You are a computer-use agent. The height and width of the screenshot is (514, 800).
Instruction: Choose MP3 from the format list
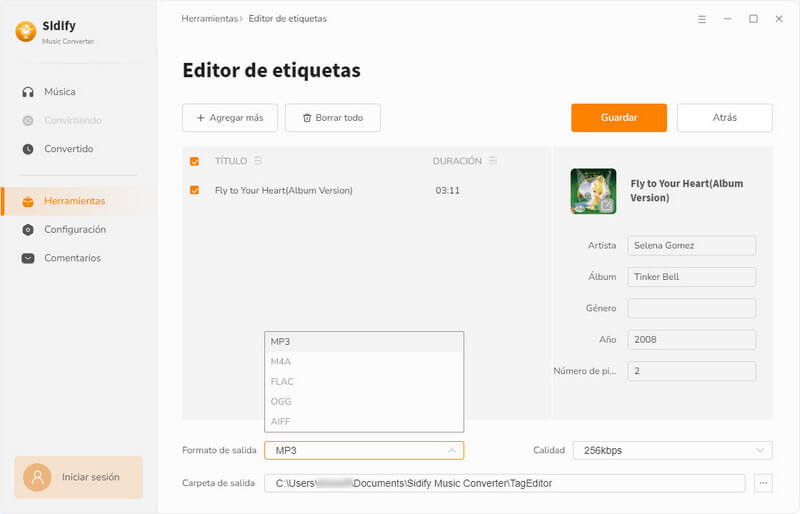364,342
